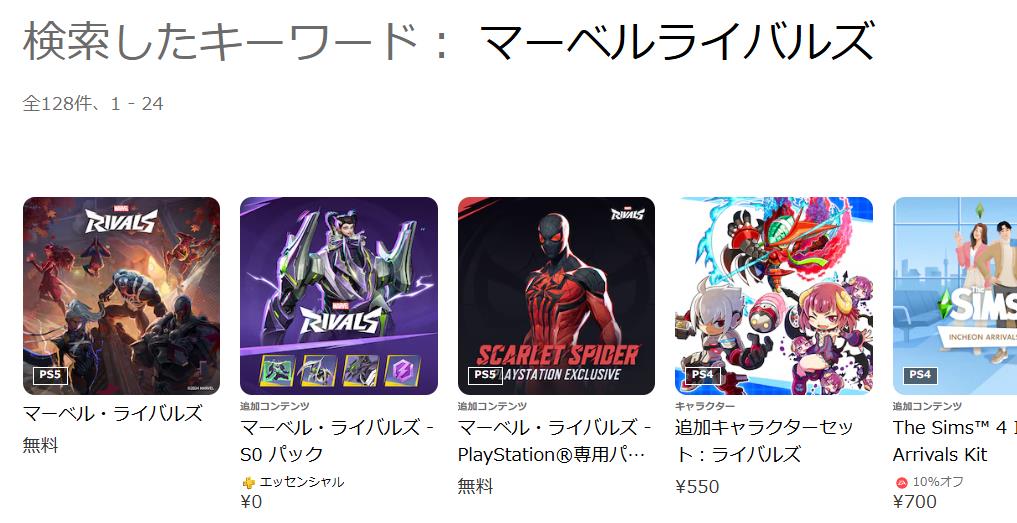Click the 10%オフ discount label
This screenshot has height=523, width=1017.
938,482
